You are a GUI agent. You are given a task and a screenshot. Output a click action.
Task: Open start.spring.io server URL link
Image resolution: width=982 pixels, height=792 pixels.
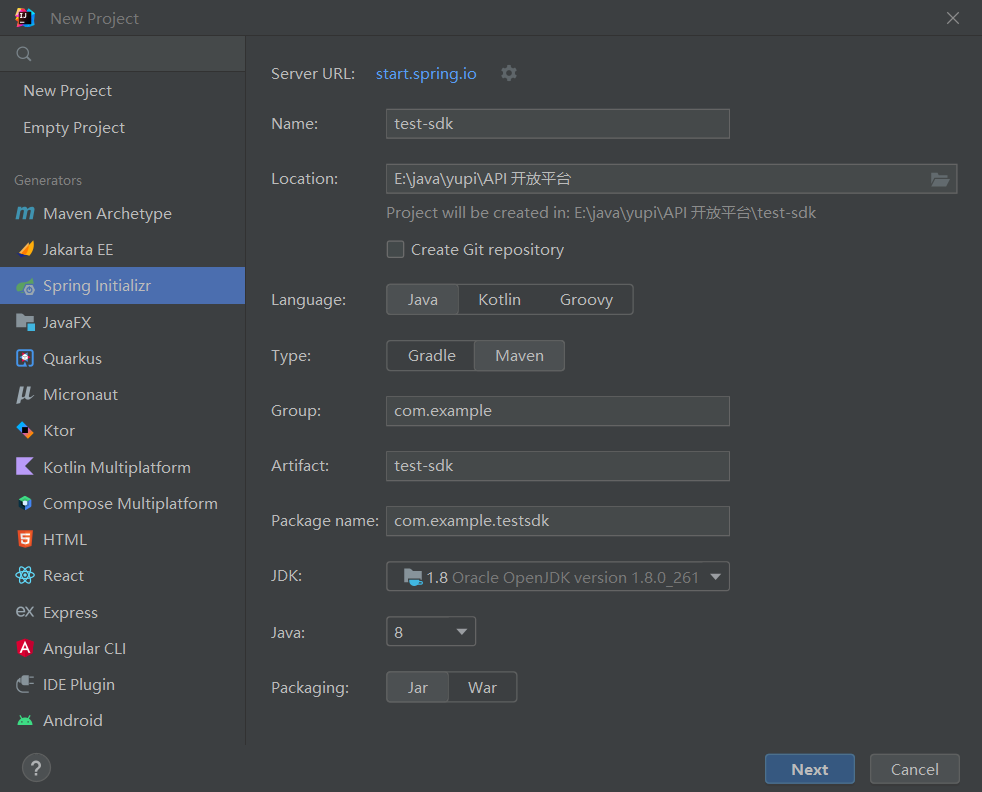pos(426,74)
